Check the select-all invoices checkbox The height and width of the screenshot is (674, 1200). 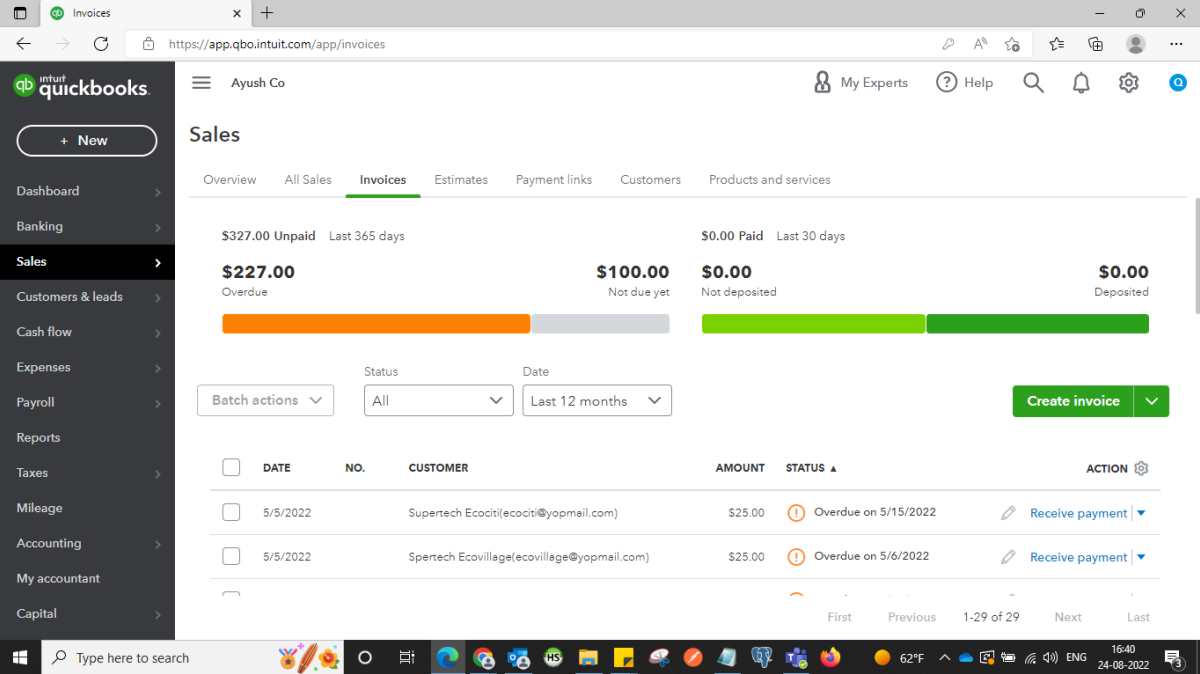point(231,467)
